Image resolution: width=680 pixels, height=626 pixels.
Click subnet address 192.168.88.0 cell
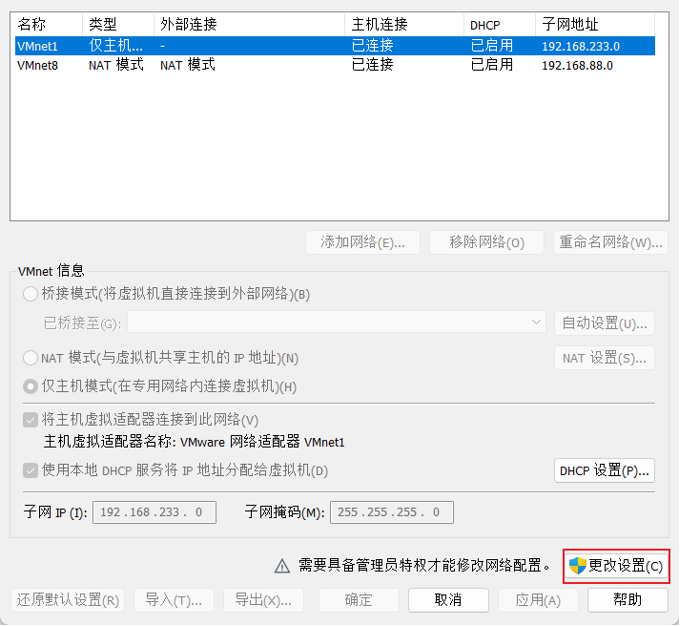pyautogui.click(x=577, y=66)
